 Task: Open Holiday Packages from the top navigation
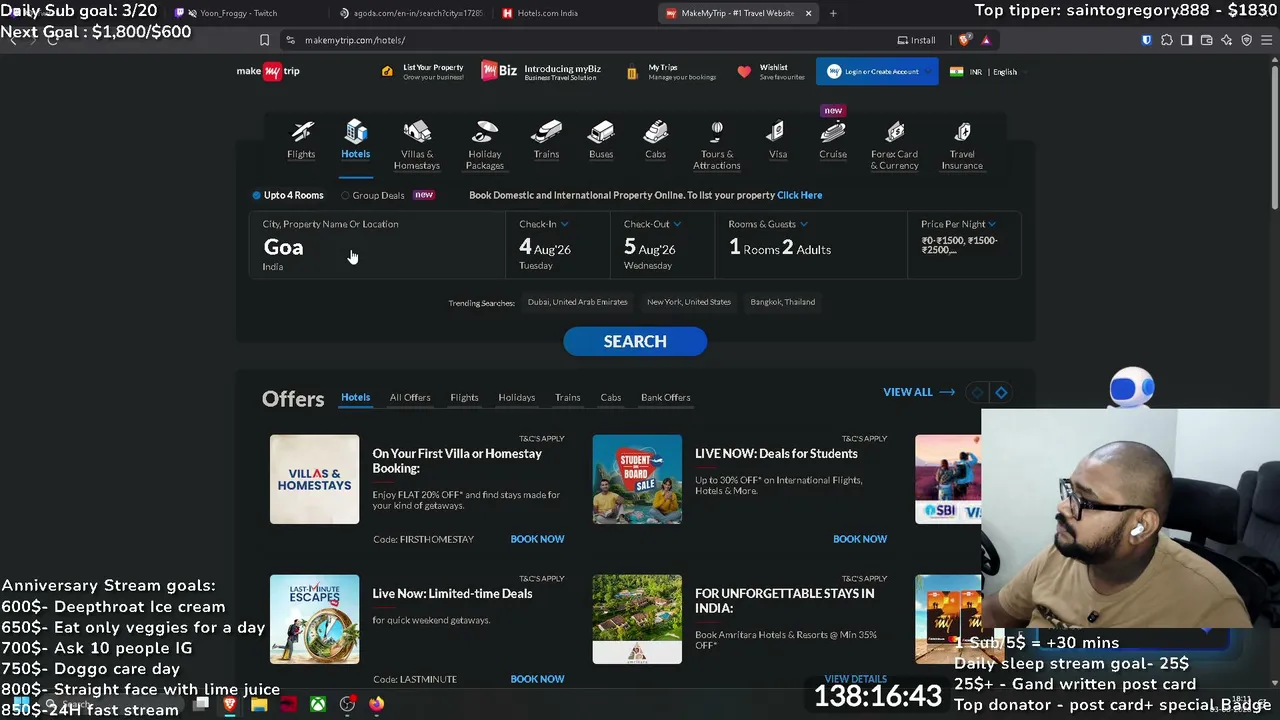click(x=484, y=145)
